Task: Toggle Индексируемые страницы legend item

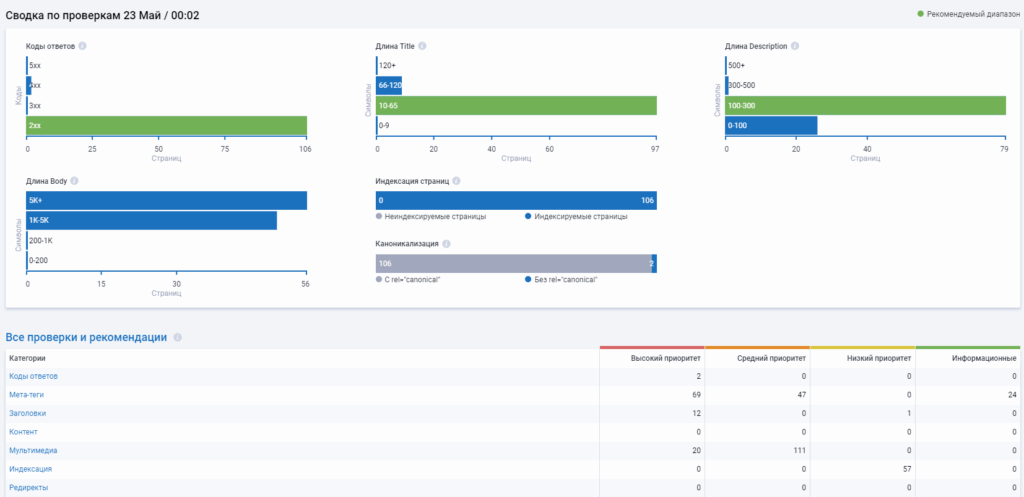Action: tap(580, 216)
